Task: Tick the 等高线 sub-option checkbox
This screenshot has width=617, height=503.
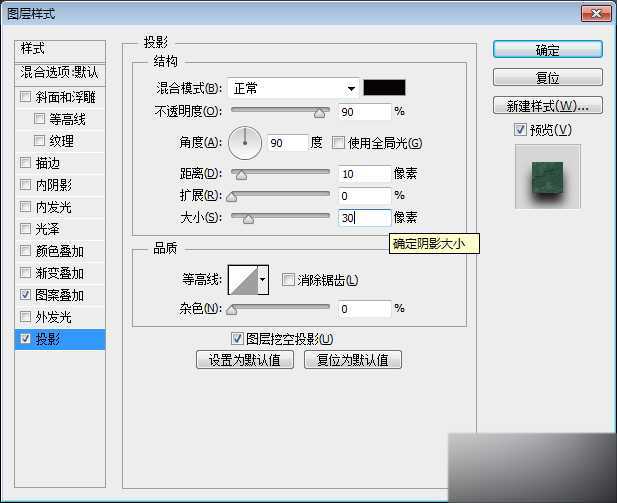Action: tap(39, 118)
